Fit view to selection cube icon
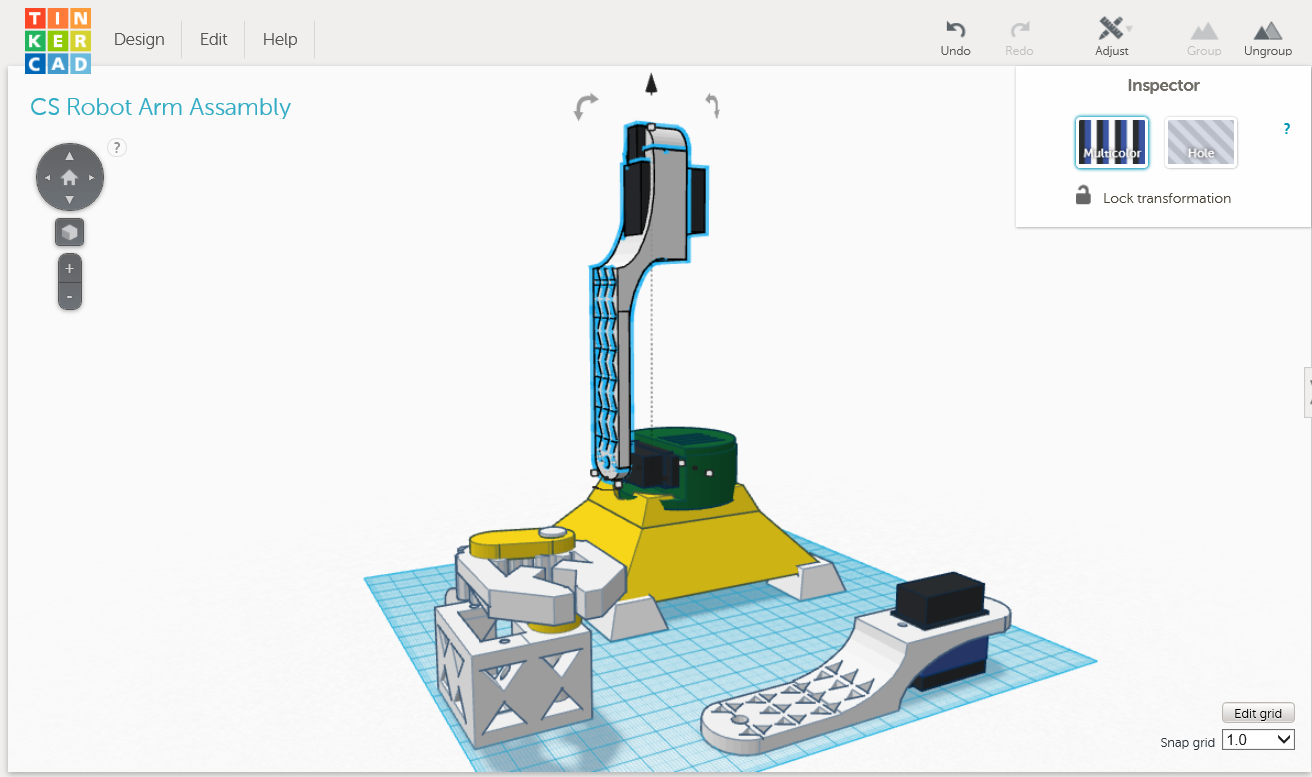The image size is (1312, 777). 69,233
